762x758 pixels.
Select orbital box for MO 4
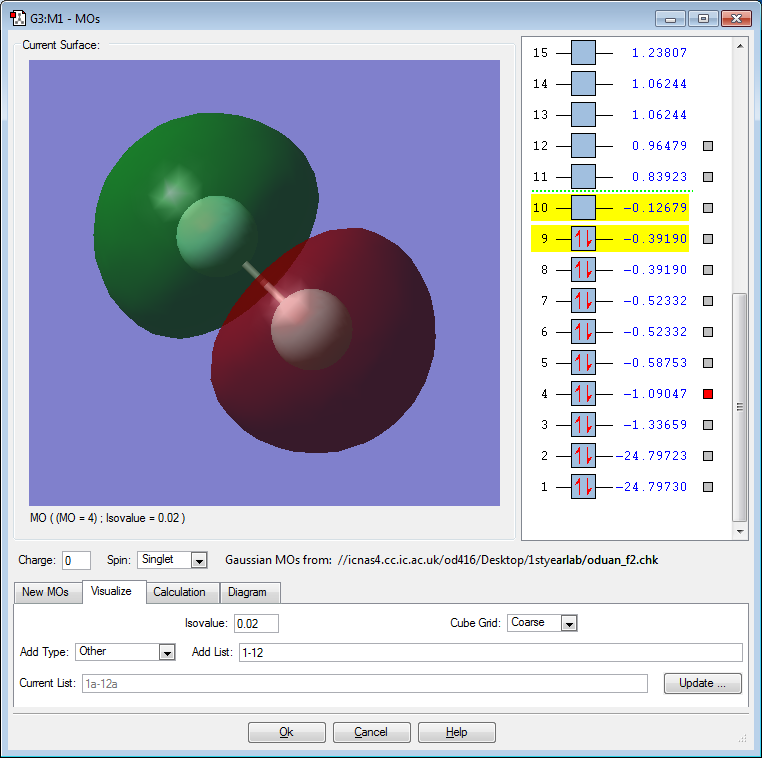(583, 394)
